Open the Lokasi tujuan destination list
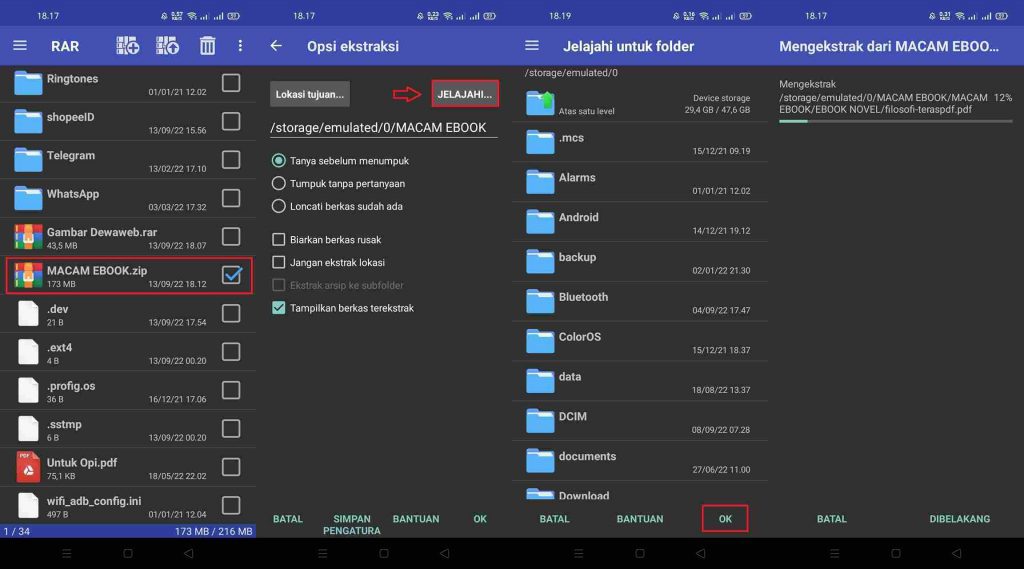This screenshot has height=569, width=1024. (x=310, y=95)
